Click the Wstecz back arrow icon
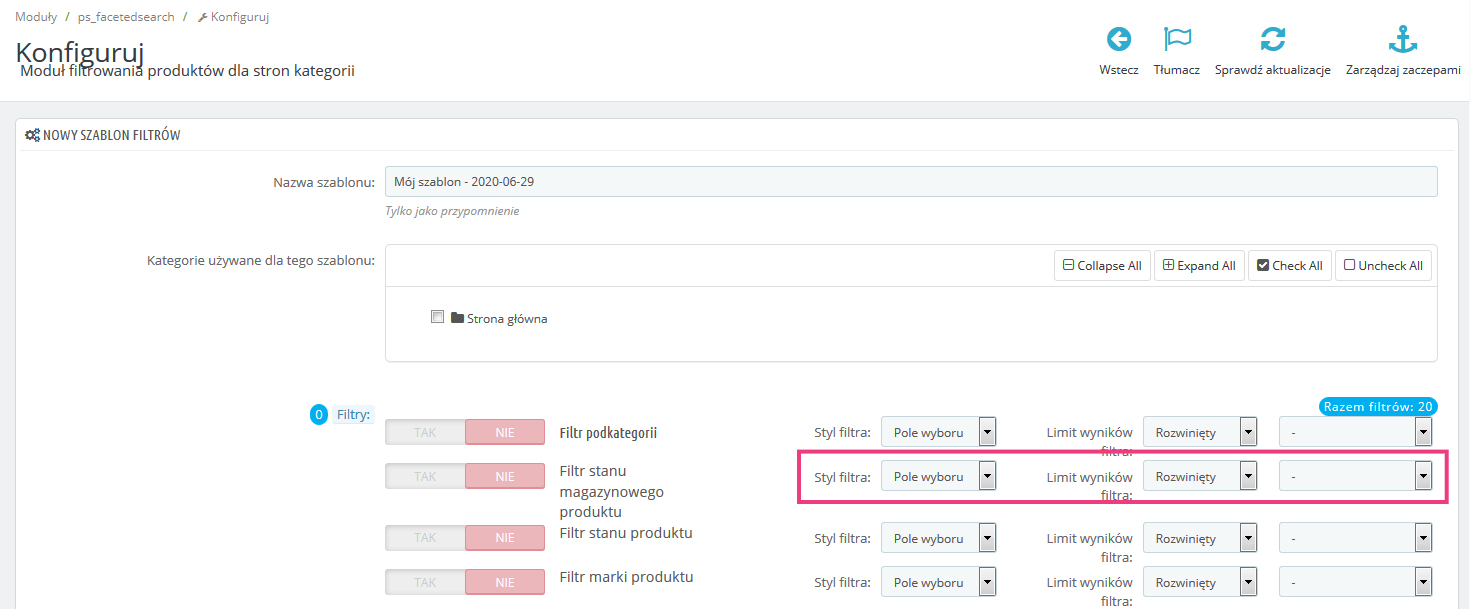This screenshot has height=609, width=1470. [x=1118, y=40]
